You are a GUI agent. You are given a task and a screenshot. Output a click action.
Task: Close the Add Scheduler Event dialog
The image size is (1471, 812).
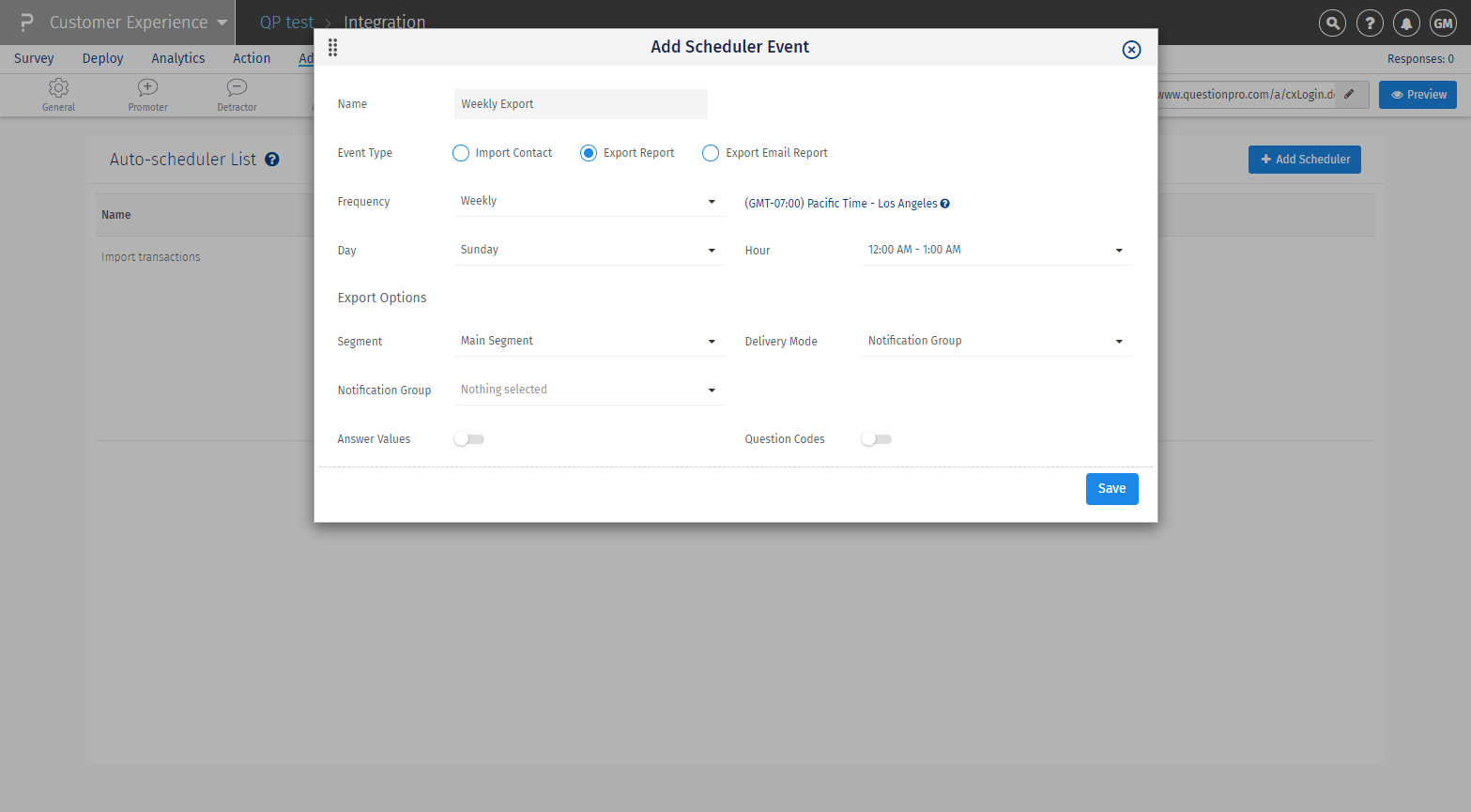[x=1131, y=50]
